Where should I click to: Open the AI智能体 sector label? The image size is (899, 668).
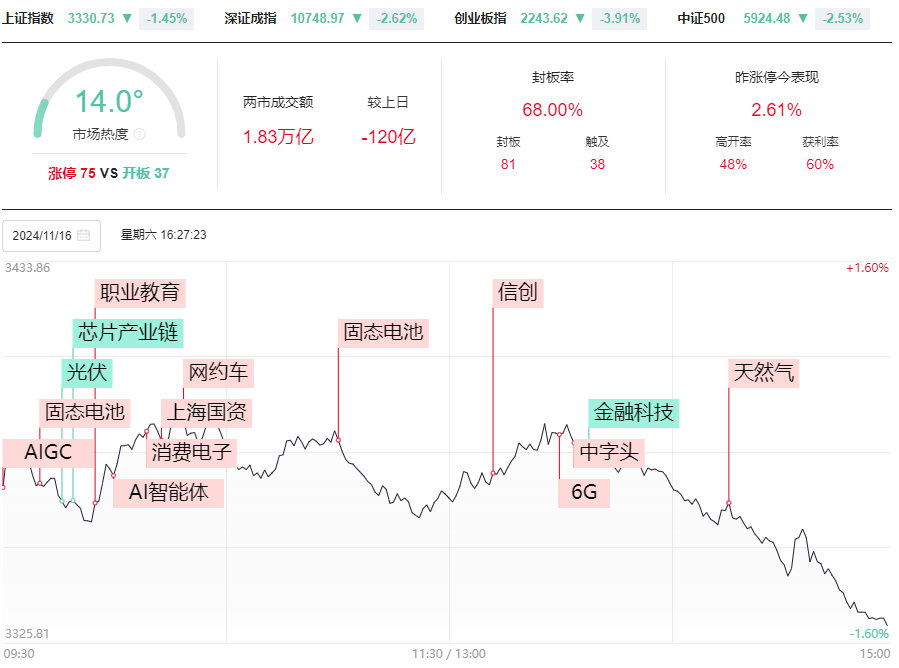point(168,493)
